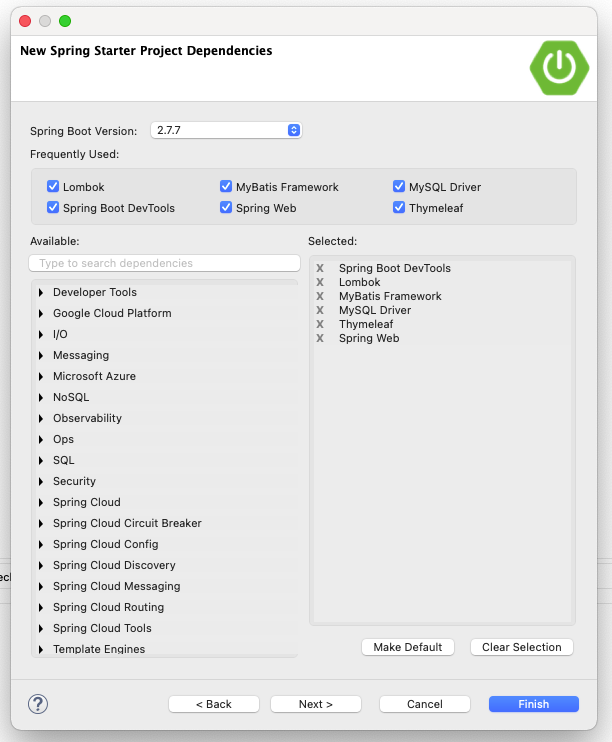The width and height of the screenshot is (612, 742).
Task: Expand the Microsoft Azure category
Action: 41,376
